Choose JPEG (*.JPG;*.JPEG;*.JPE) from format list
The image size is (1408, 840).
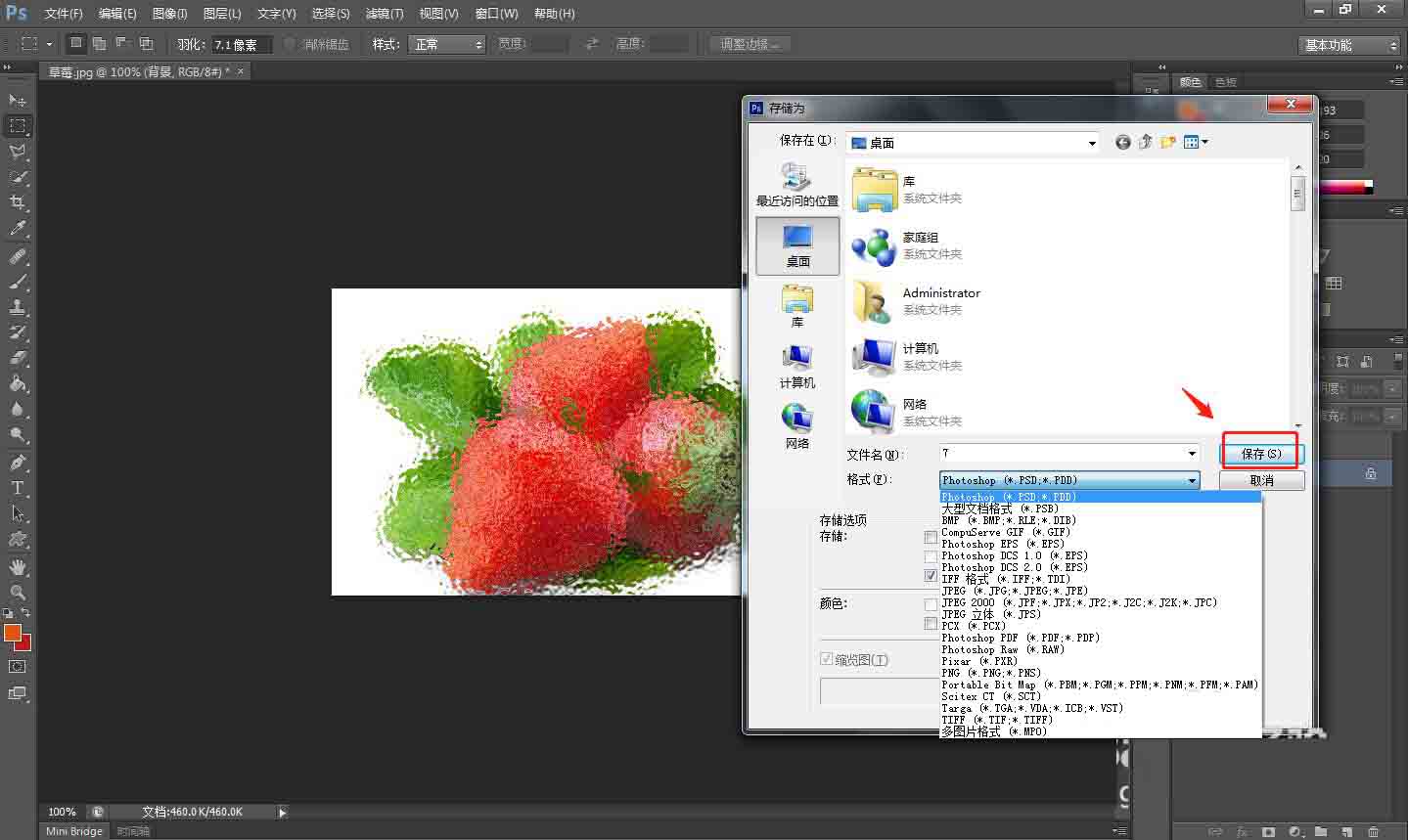pyautogui.click(x=1014, y=591)
